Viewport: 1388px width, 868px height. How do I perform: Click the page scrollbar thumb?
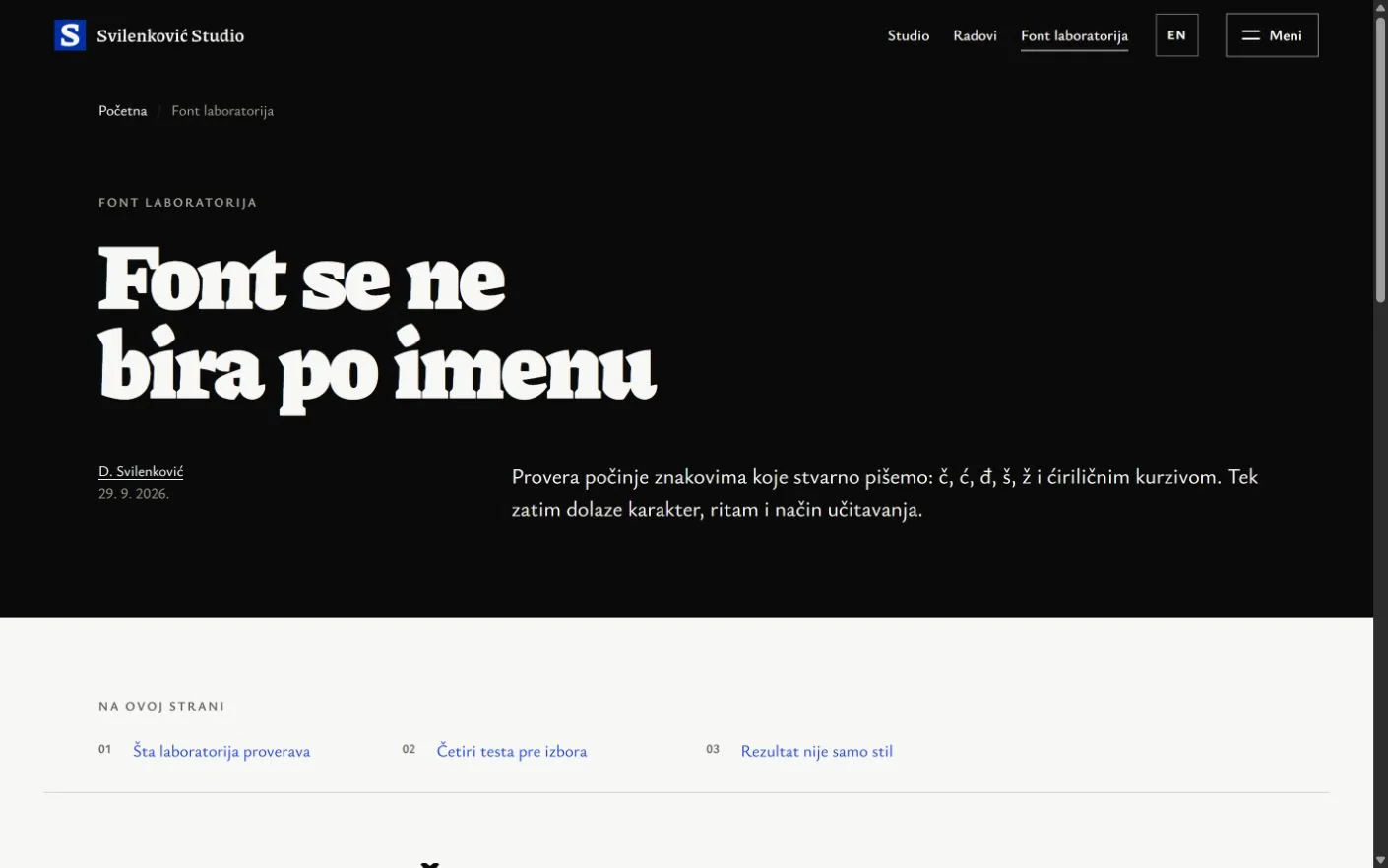(1380, 157)
